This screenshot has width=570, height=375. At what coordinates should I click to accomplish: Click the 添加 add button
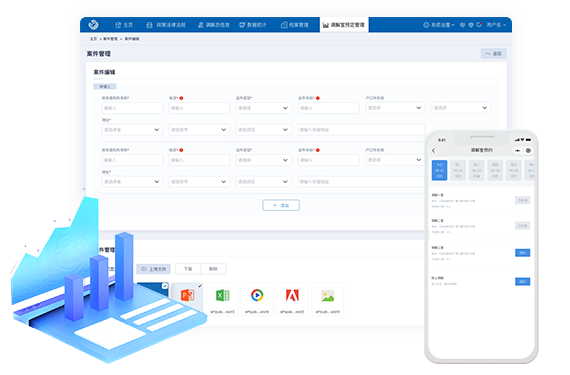pyautogui.click(x=281, y=205)
